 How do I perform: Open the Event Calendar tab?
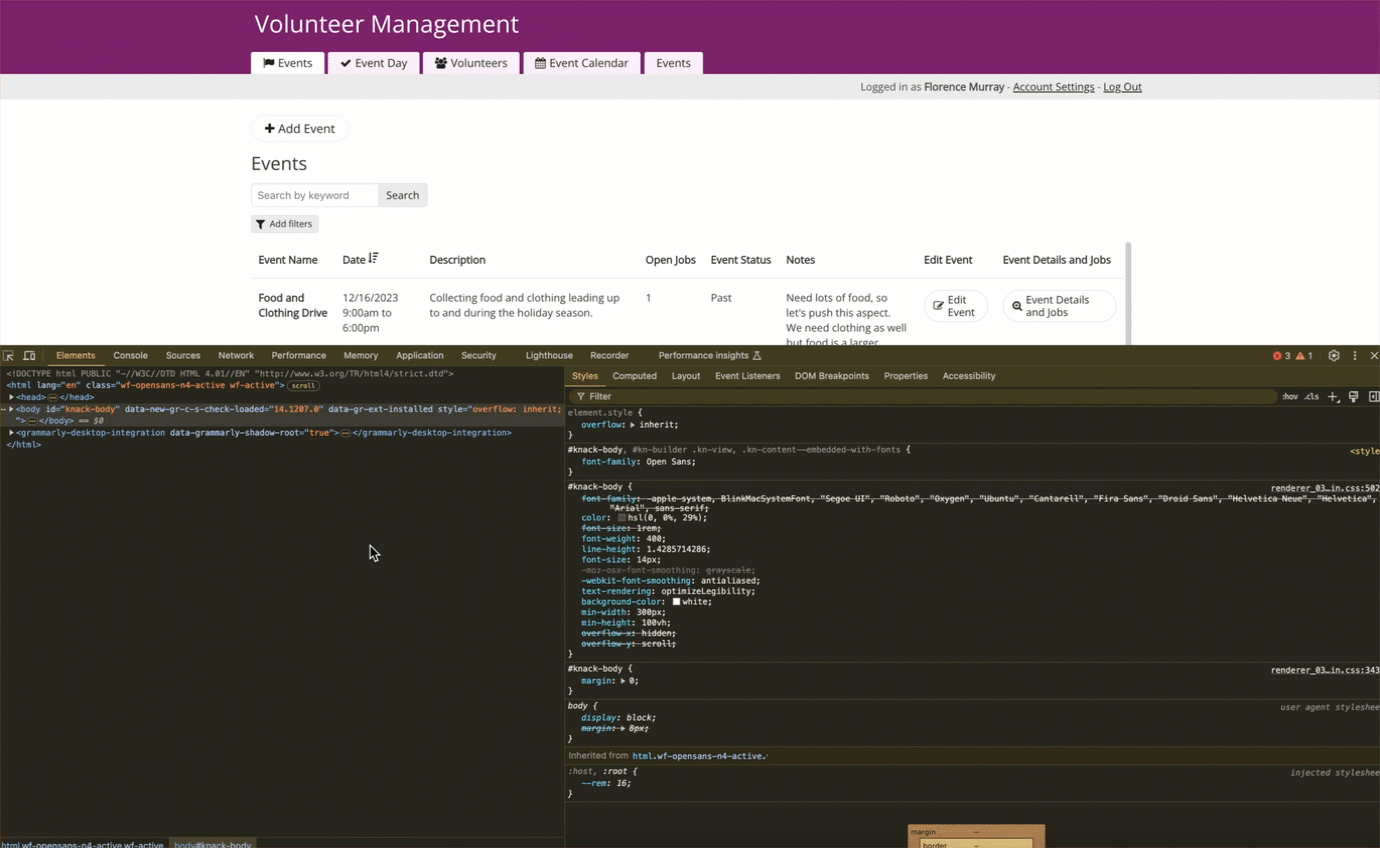[581, 63]
